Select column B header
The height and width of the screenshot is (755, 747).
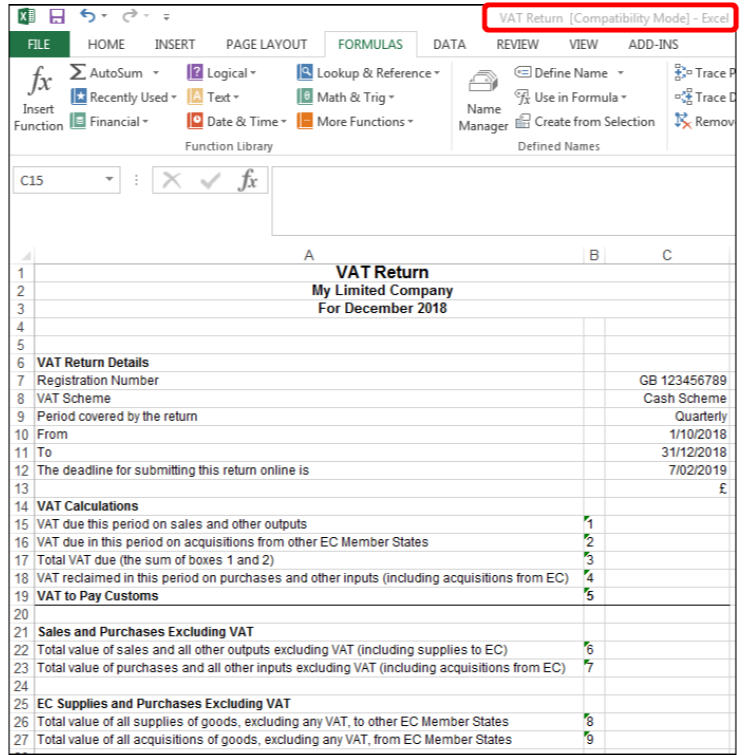594,255
